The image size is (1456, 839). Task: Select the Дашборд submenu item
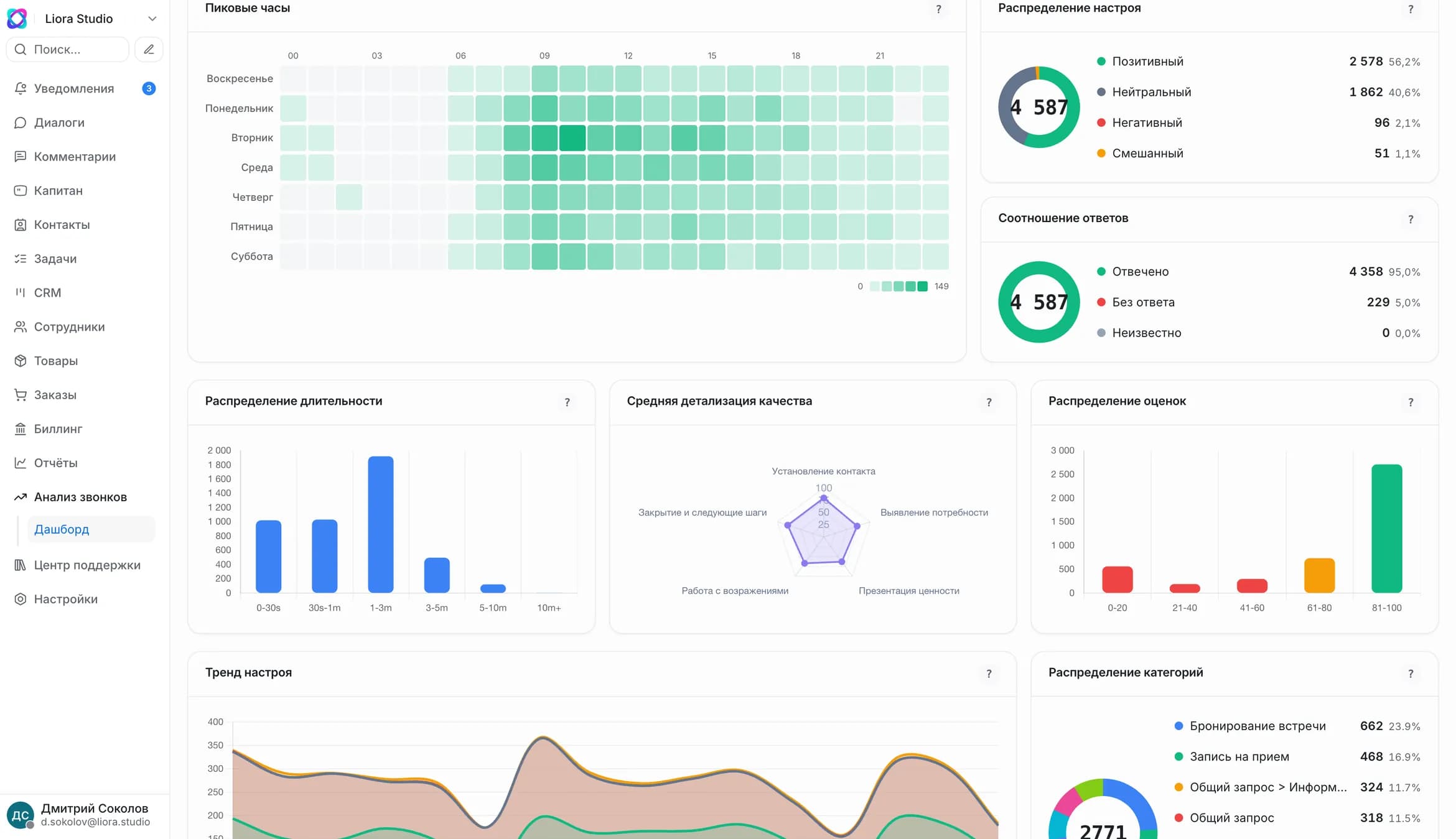(91, 529)
